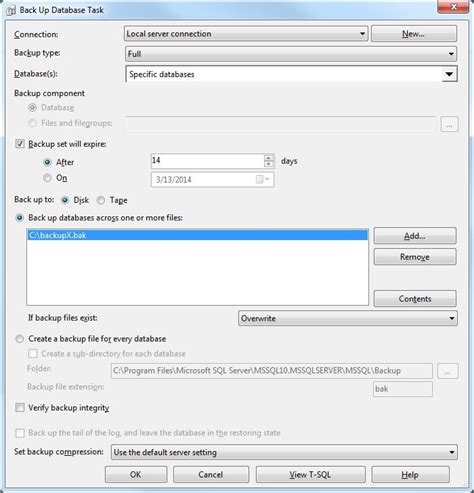474x493 pixels.
Task: Select C:\backupX.bak in the file list
Action: [198, 235]
